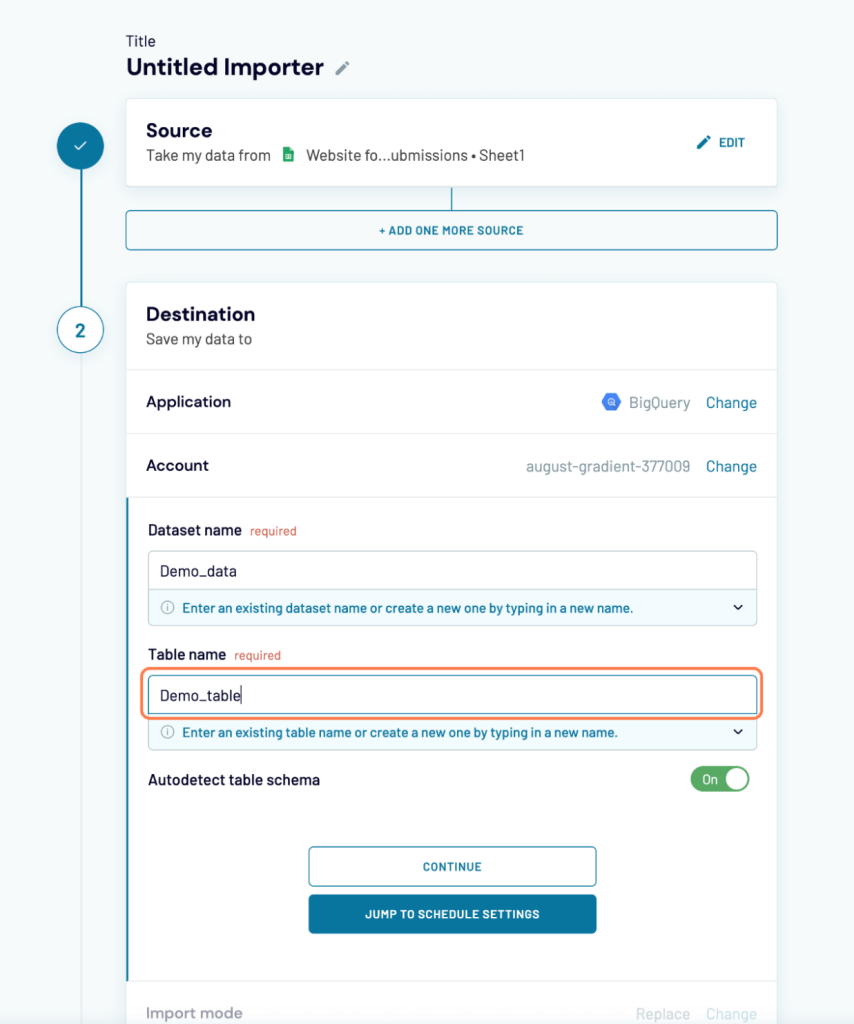Click the info icon under Dataset name

click(167, 608)
